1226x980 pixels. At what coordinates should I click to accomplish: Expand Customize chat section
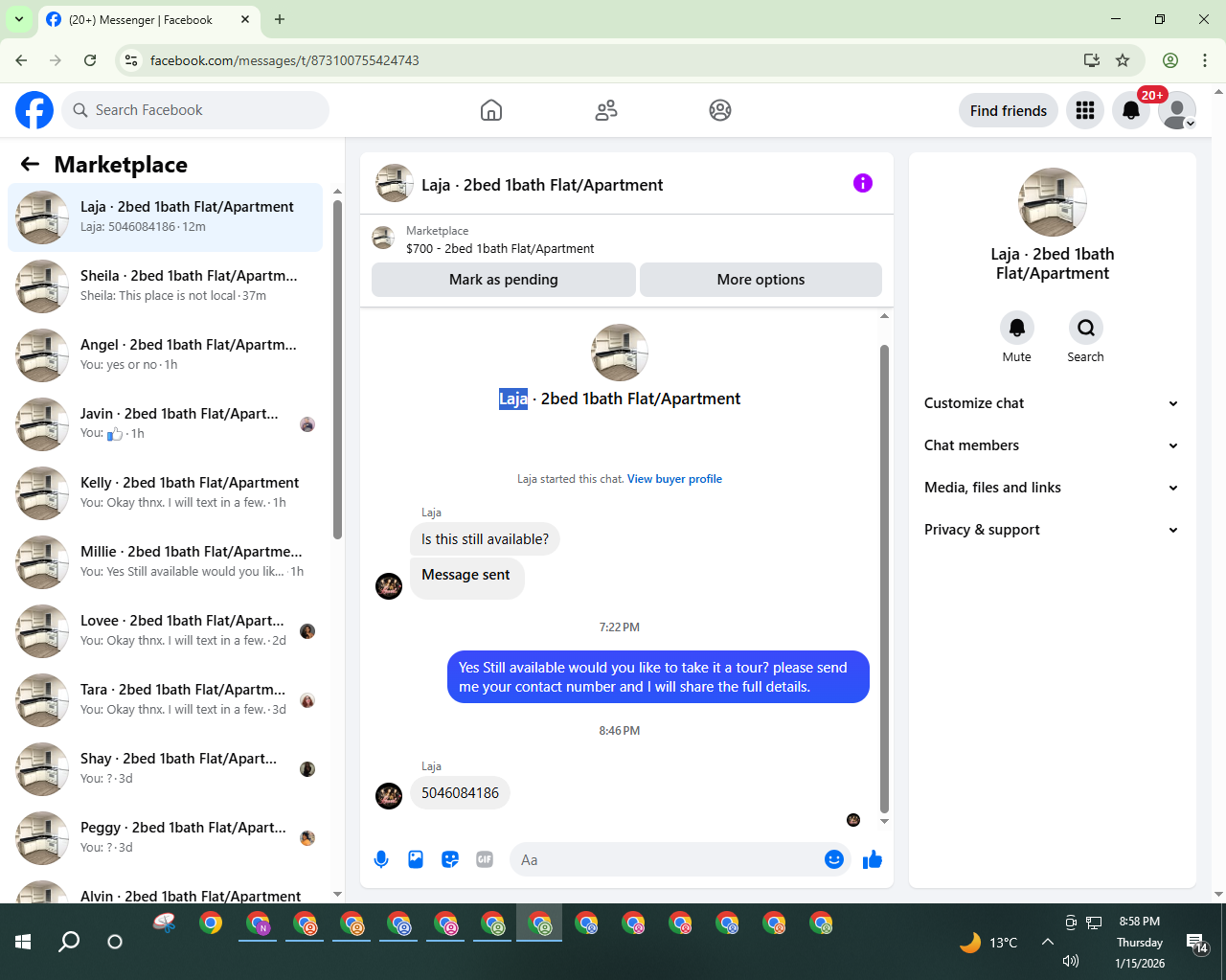click(1052, 403)
